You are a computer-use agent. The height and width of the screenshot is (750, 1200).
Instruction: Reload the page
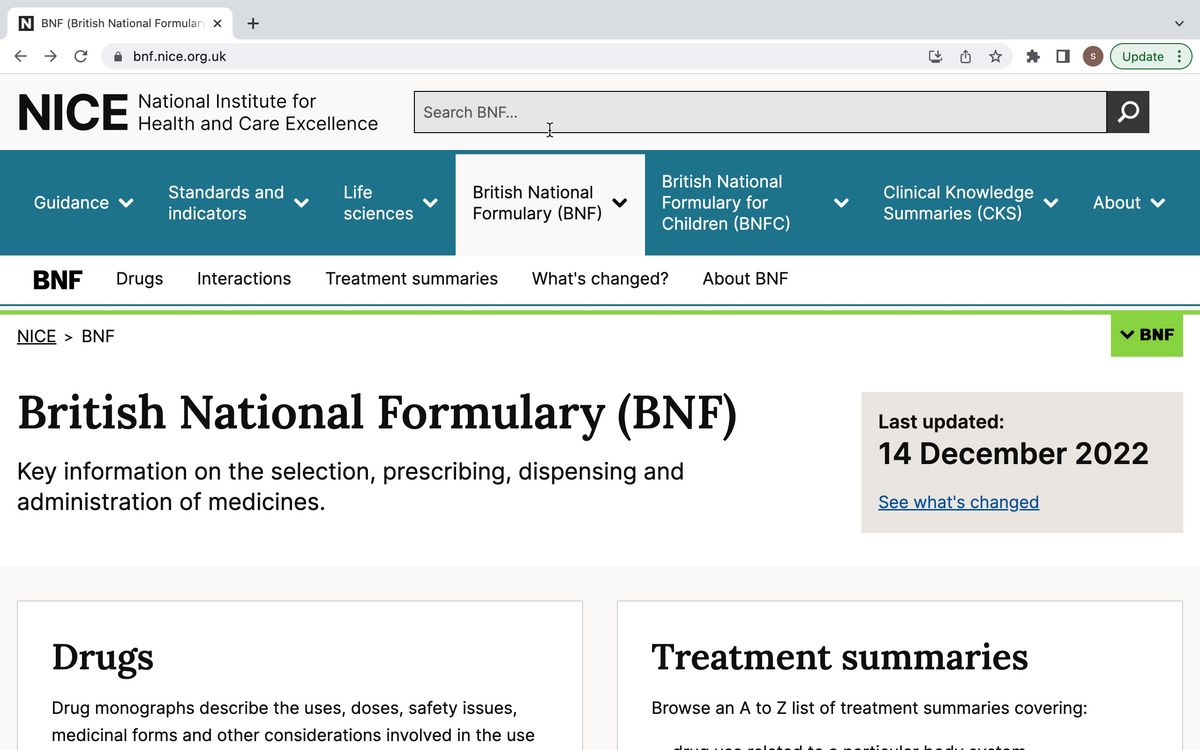pos(81,57)
